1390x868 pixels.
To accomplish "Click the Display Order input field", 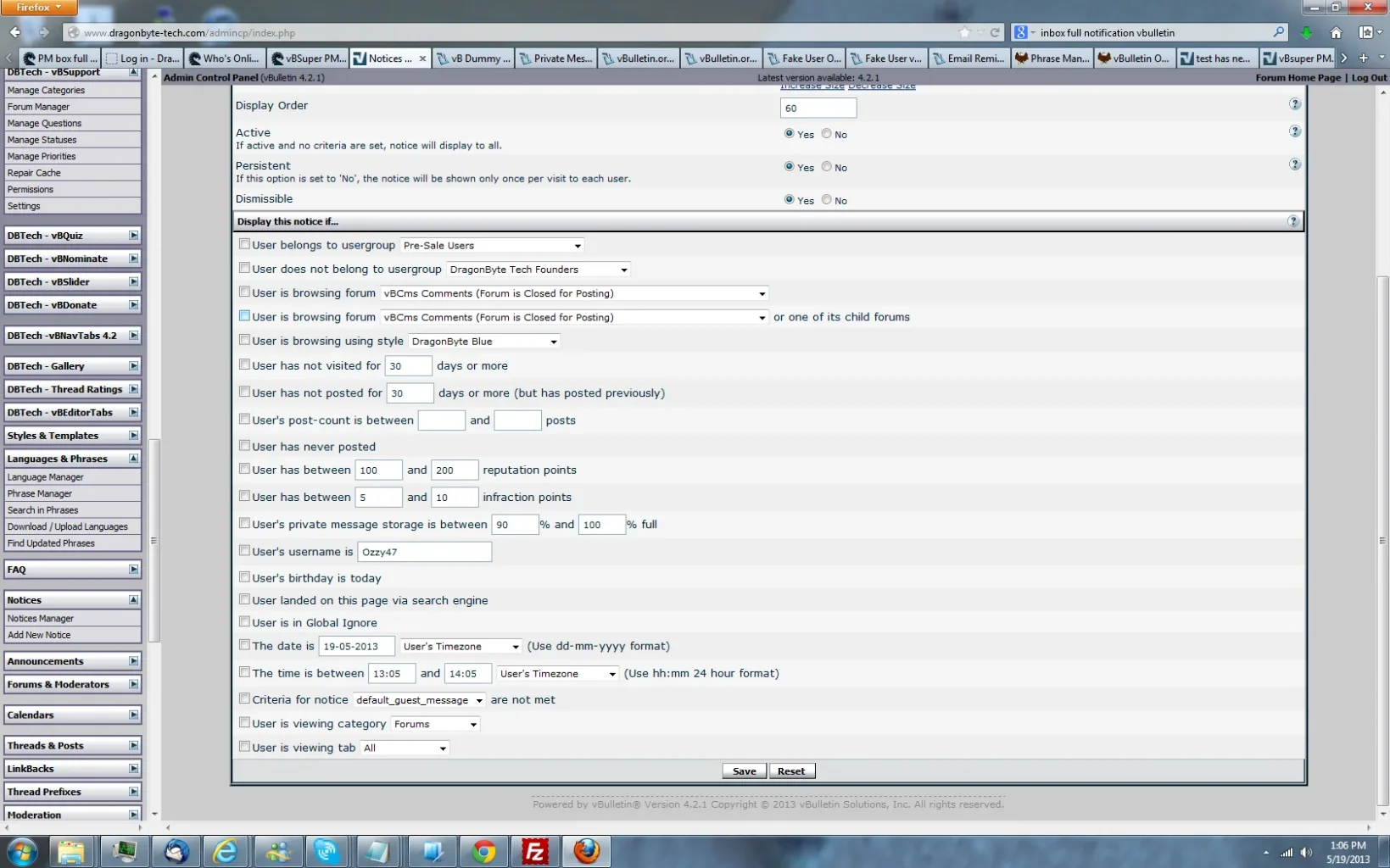I will click(x=818, y=108).
